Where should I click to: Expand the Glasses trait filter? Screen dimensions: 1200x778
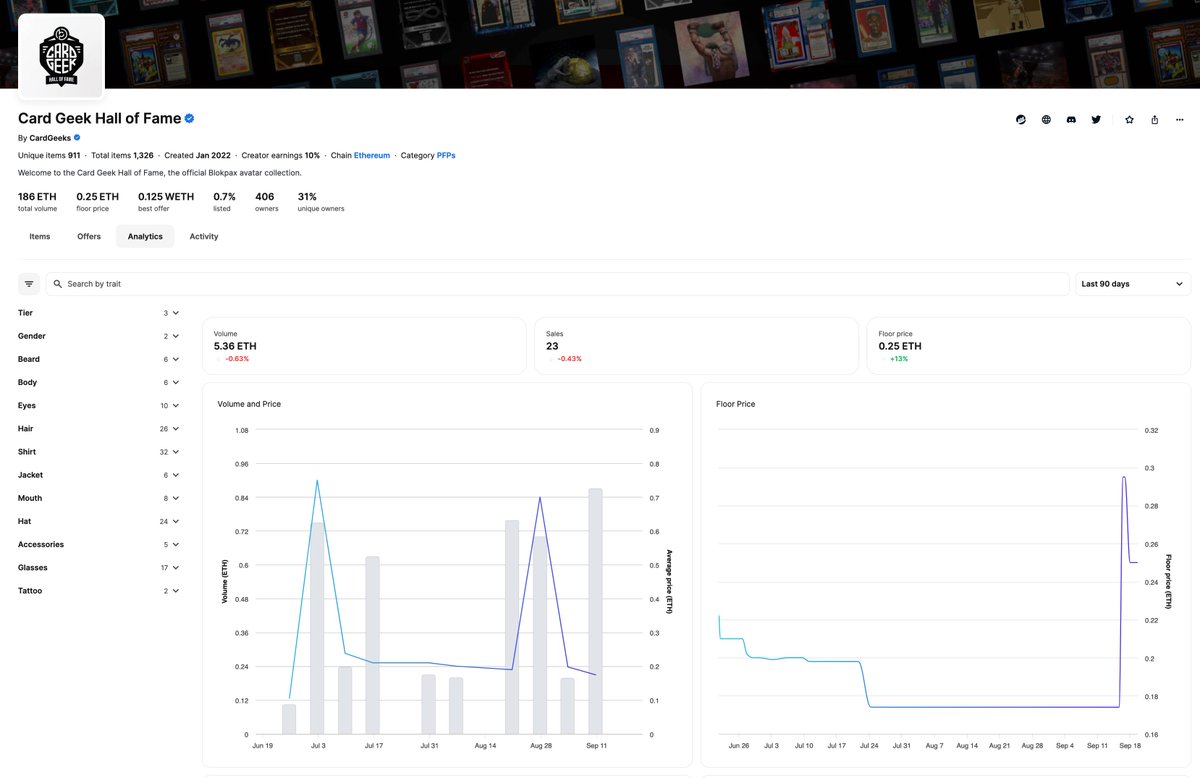(99, 567)
